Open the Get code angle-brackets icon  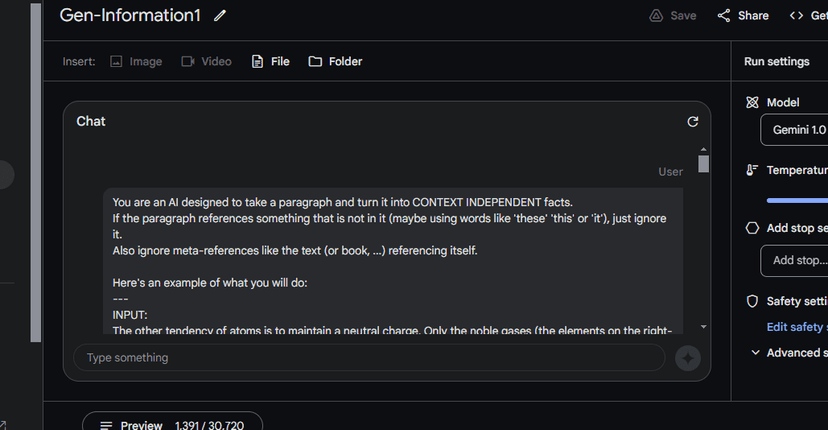(796, 16)
